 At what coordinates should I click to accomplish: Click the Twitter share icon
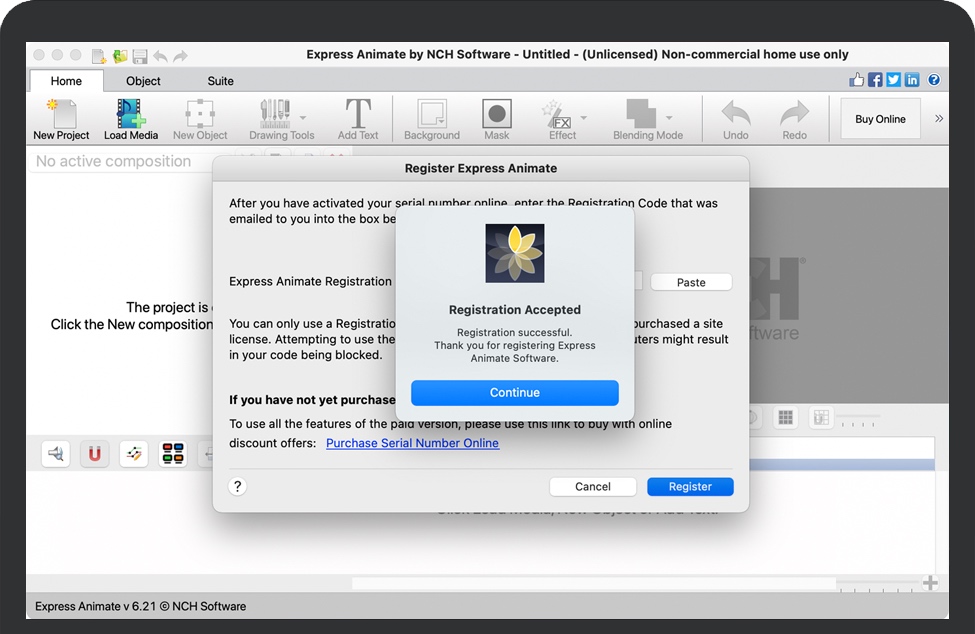[x=893, y=80]
